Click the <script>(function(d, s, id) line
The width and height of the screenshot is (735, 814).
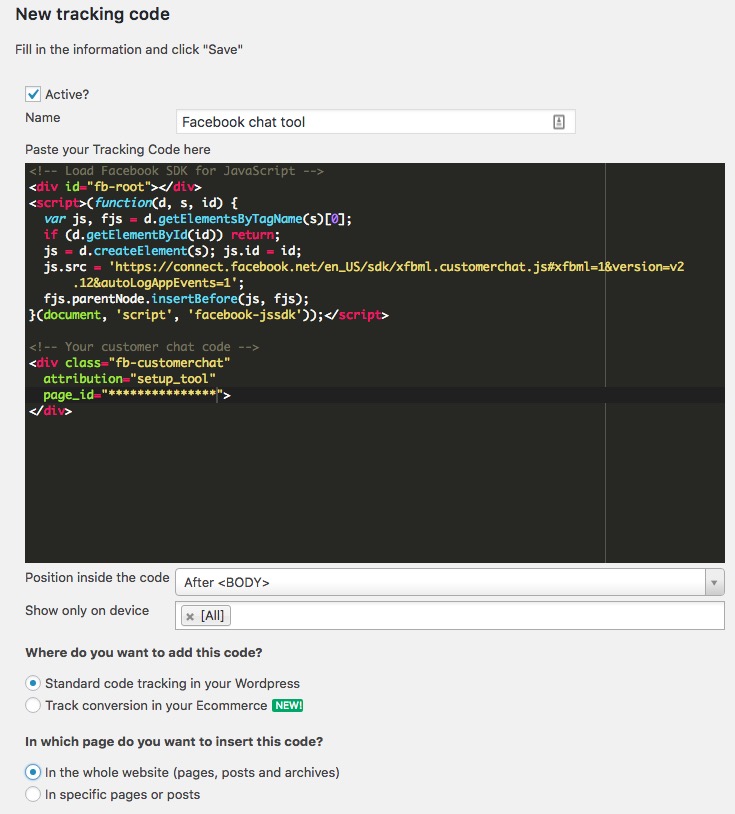coord(133,203)
